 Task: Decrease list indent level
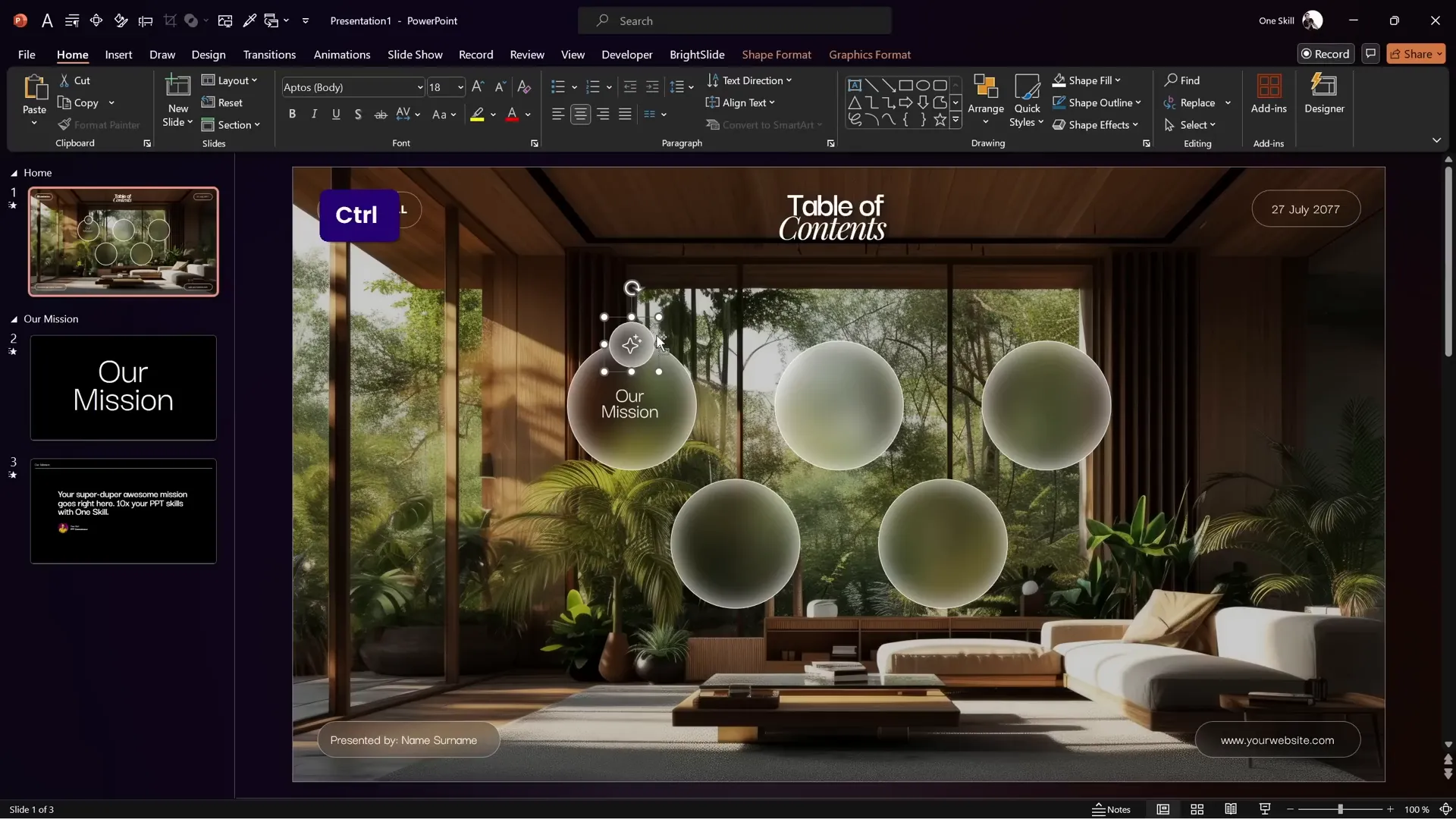click(629, 87)
